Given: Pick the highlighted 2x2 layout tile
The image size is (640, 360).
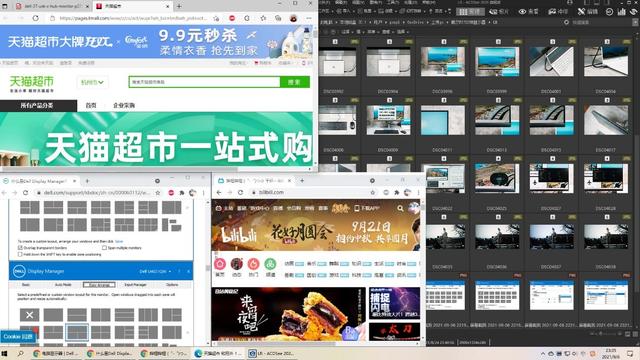Looking at the screenshot, I should (77, 332).
